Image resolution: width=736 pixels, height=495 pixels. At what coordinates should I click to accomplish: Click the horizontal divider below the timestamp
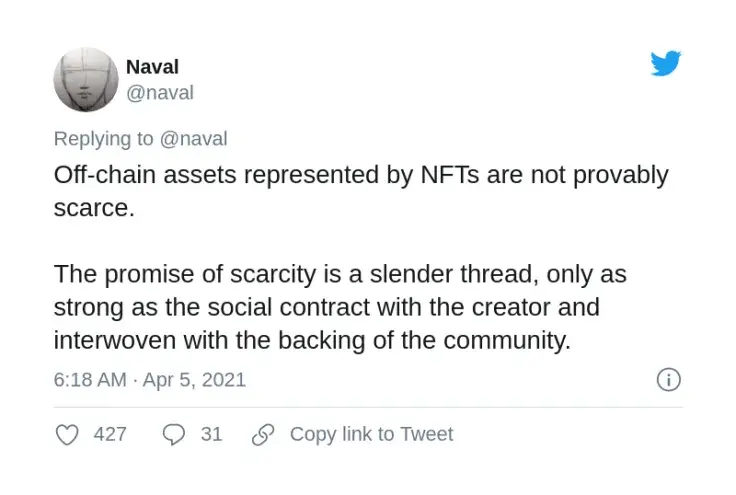[x=368, y=407]
